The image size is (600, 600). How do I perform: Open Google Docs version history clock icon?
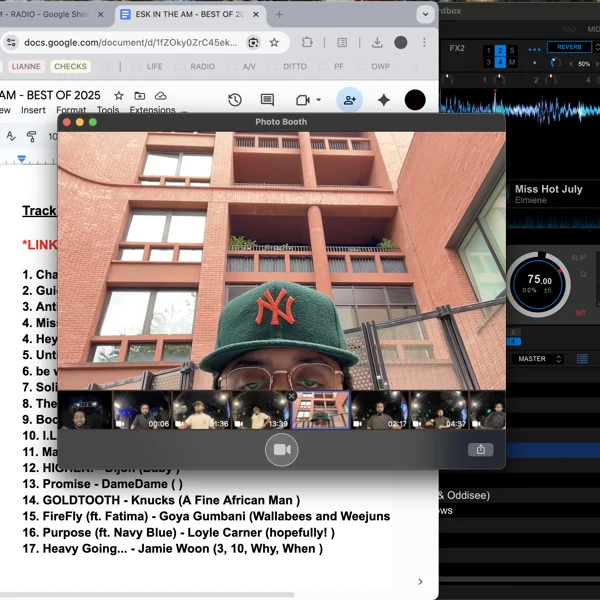pos(234,100)
